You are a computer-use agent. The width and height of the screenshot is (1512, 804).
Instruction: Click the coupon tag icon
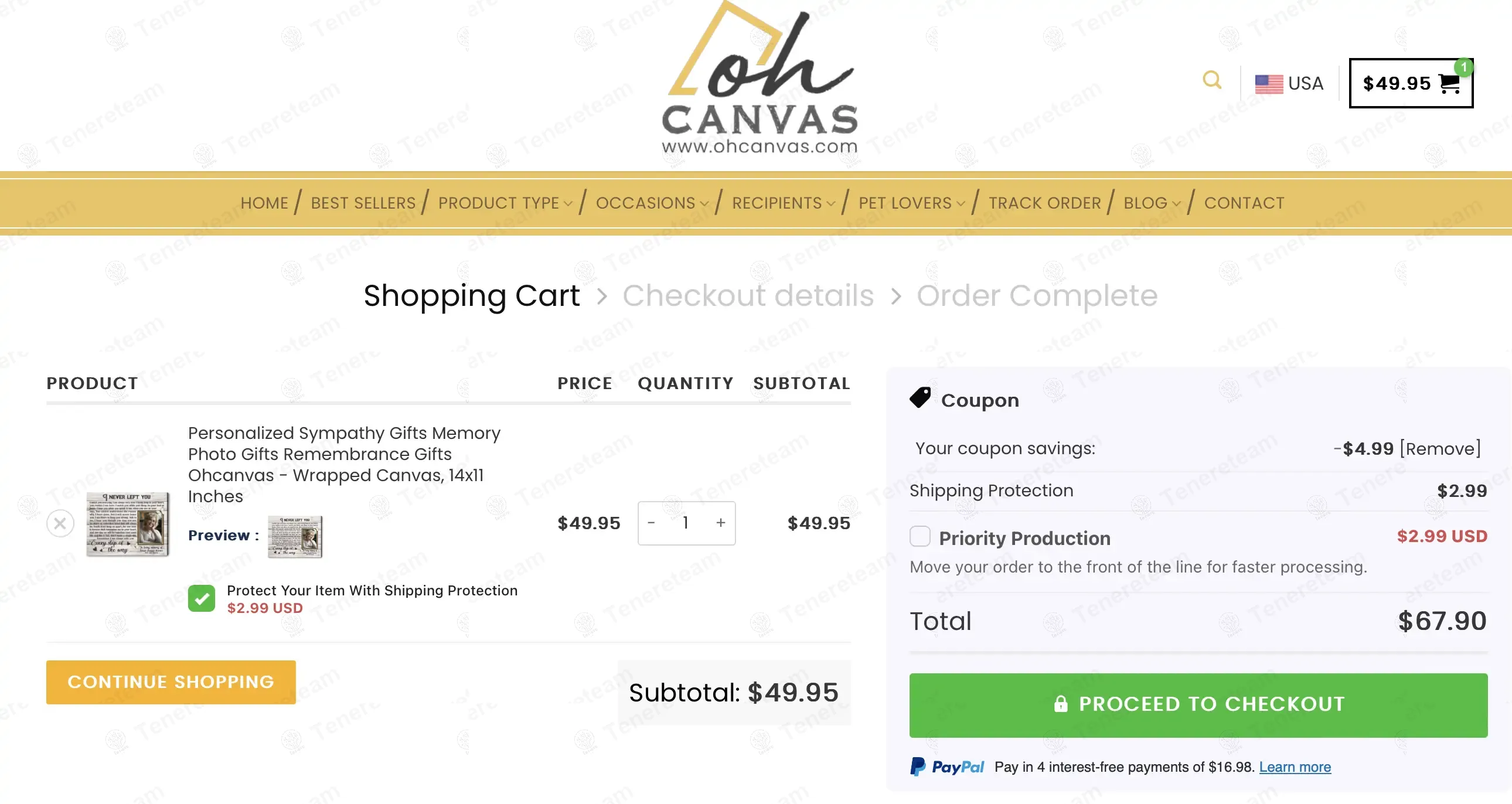click(920, 398)
